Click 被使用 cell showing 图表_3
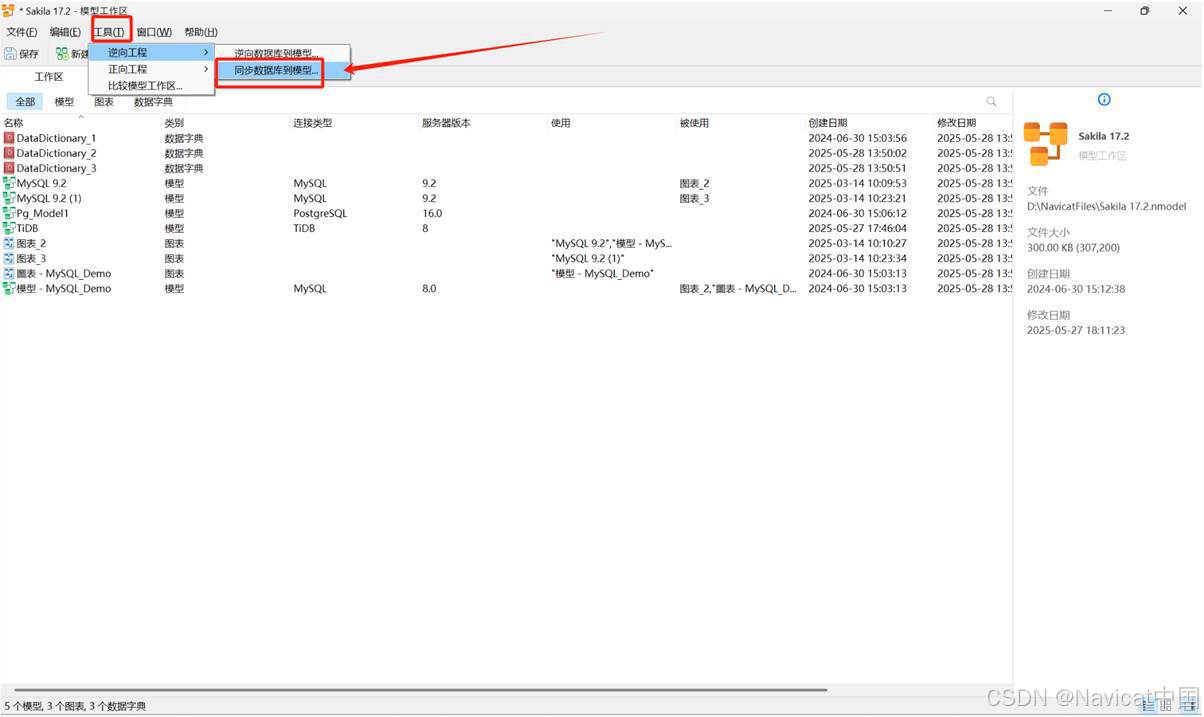This screenshot has height=717, width=1204. click(x=694, y=198)
